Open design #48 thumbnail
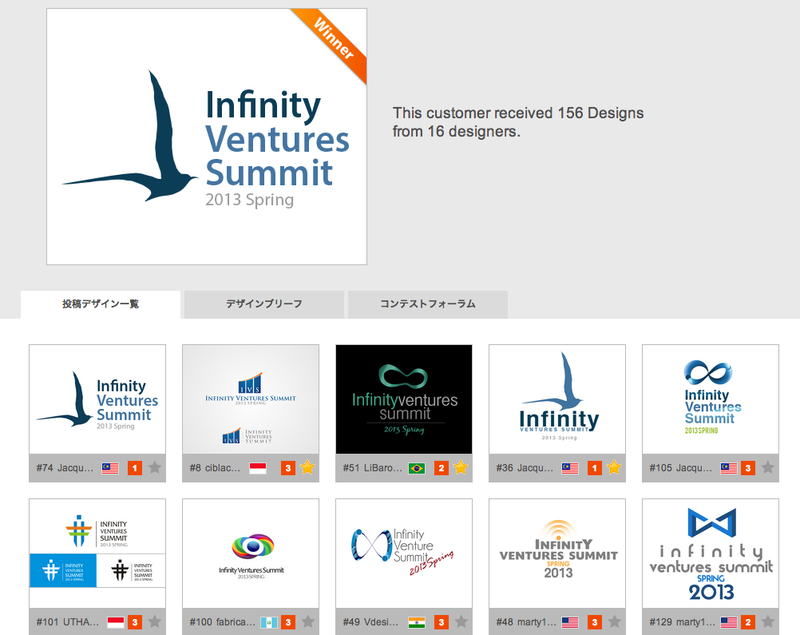 point(557,553)
